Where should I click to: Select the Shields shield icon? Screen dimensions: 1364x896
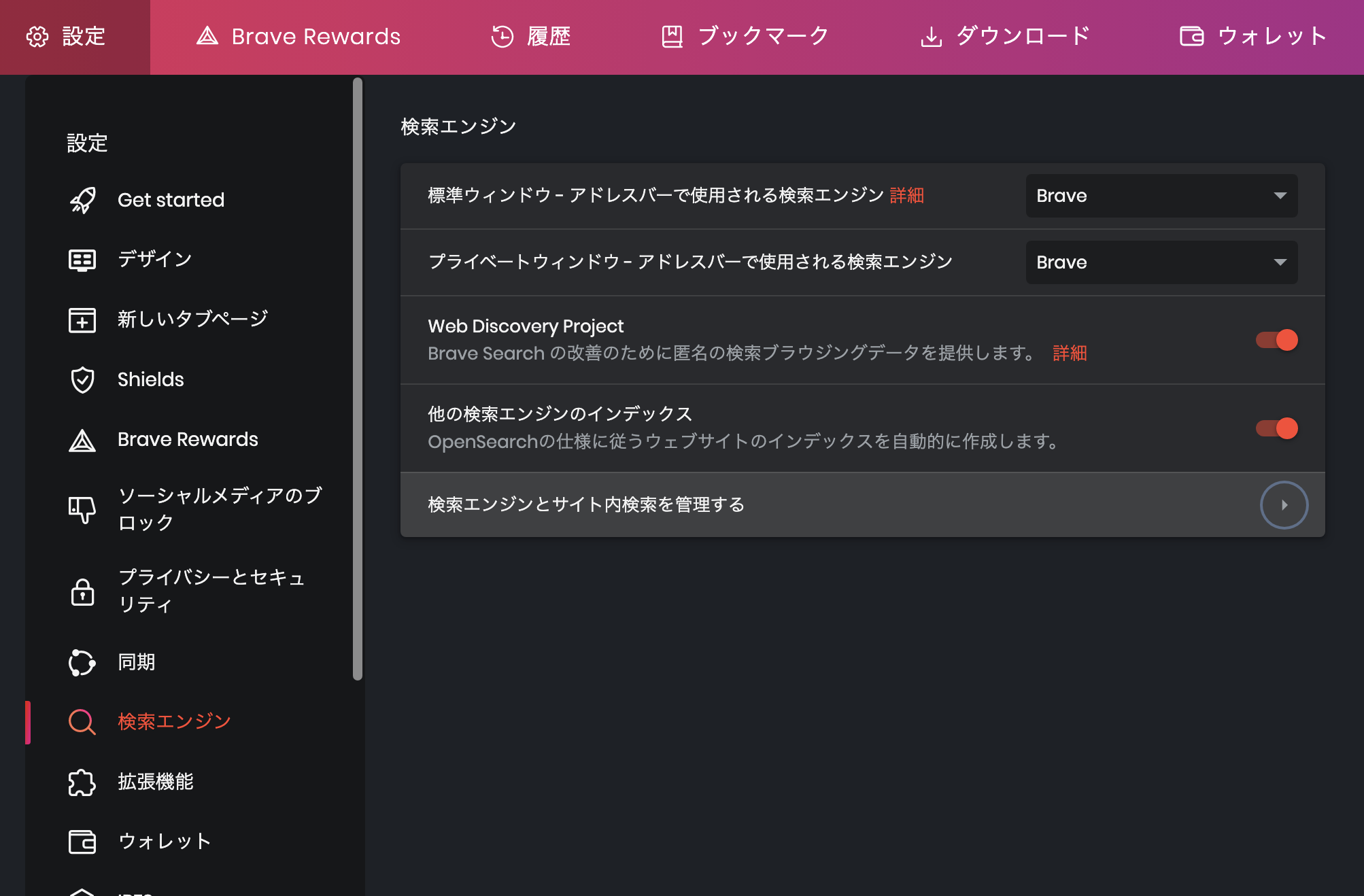(x=82, y=379)
